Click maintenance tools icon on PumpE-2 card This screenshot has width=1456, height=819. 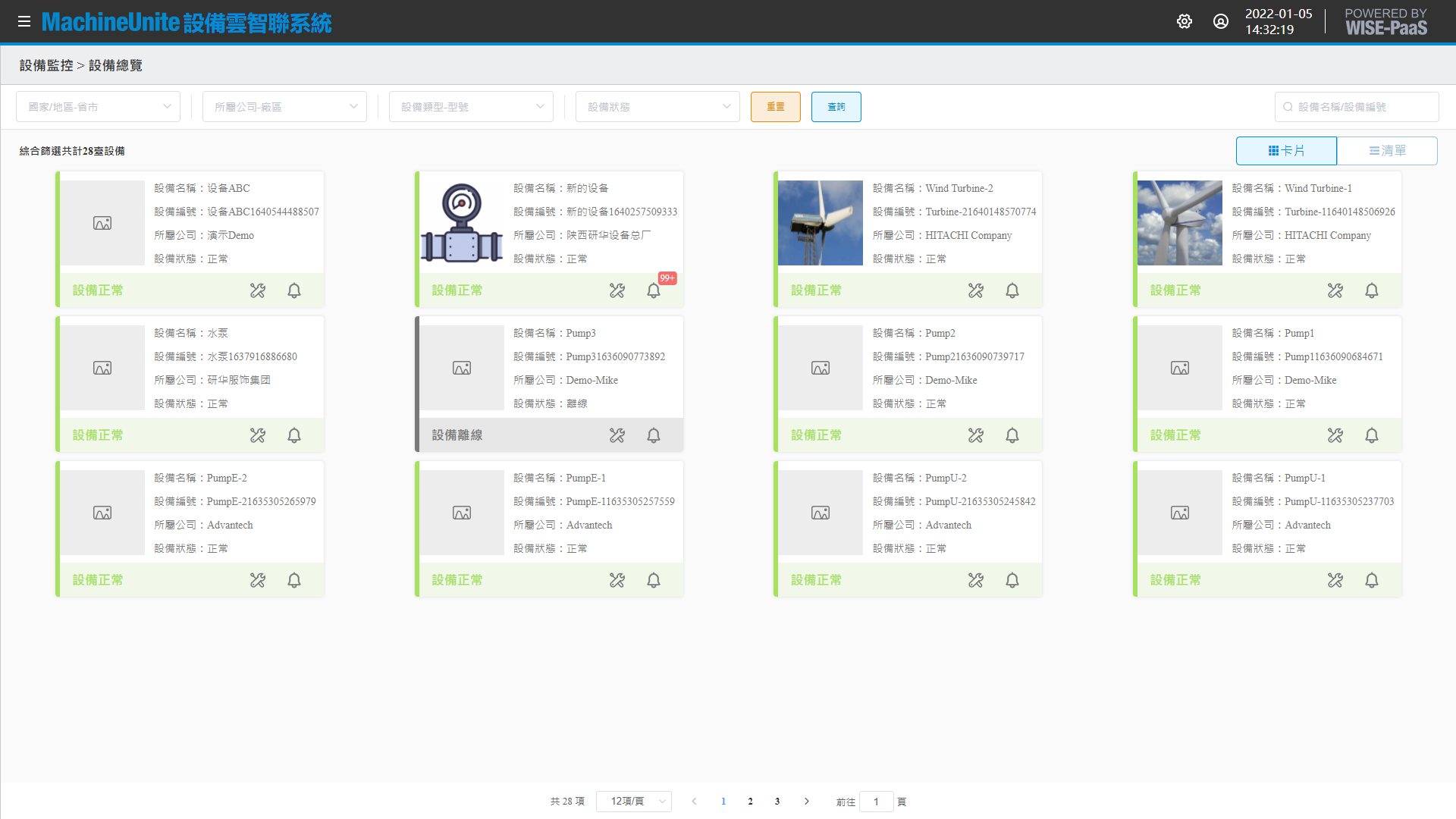point(258,580)
